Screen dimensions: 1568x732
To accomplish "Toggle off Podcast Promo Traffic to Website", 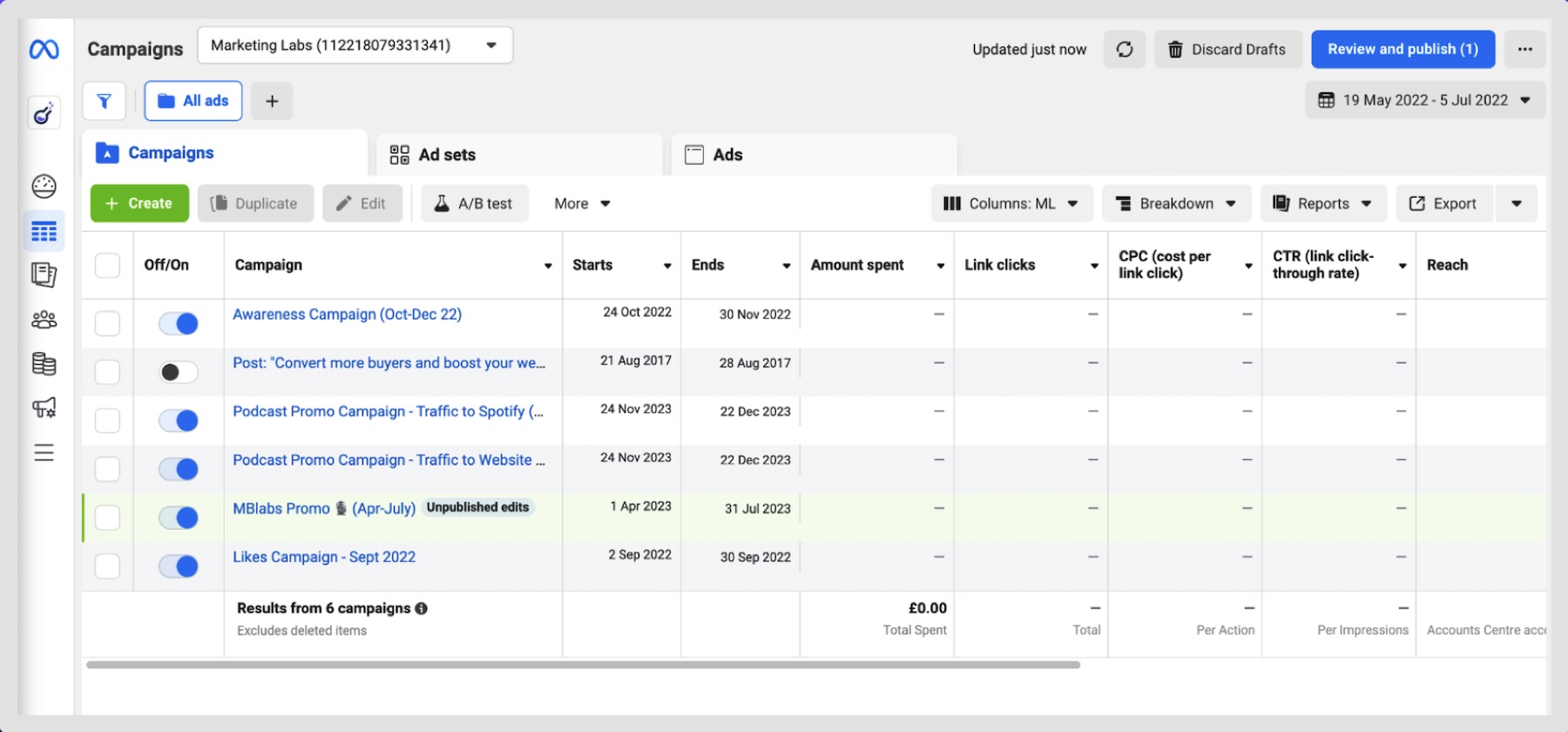I will [x=179, y=470].
